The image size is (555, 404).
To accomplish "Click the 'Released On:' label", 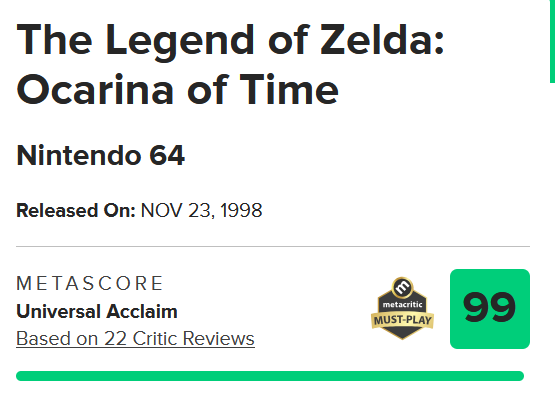I will [x=76, y=210].
